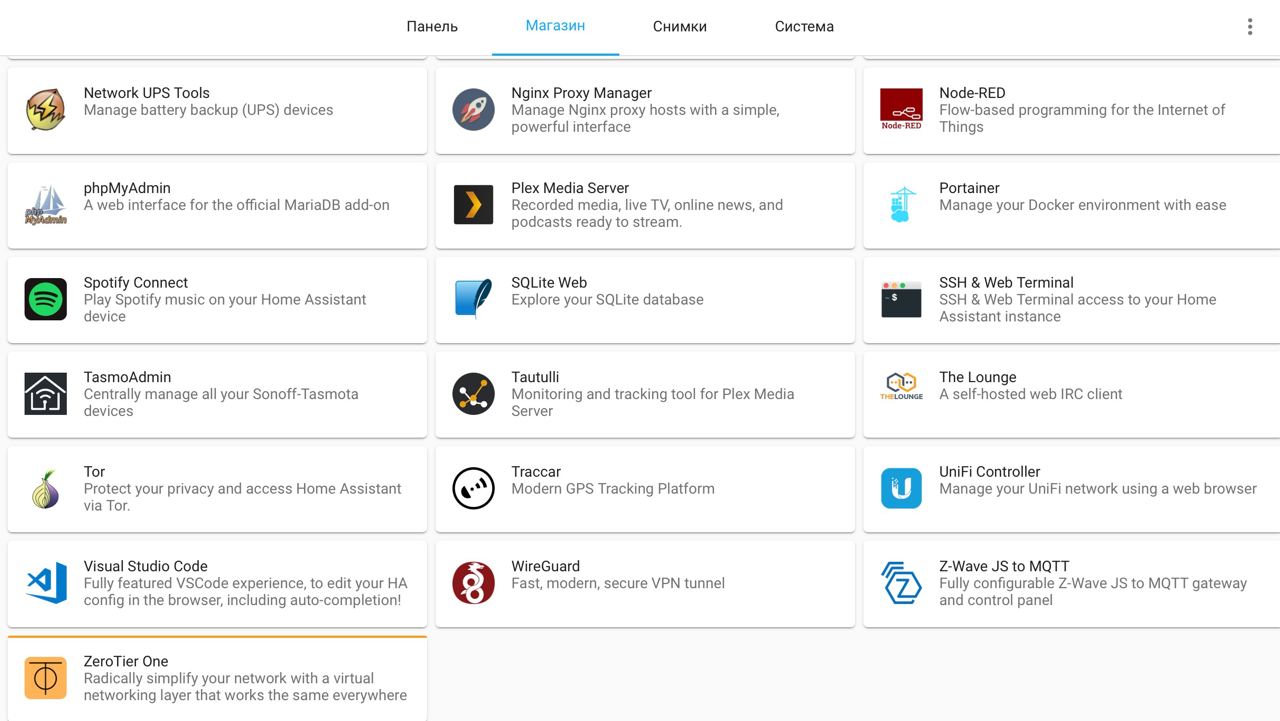Switch to the Панель tab

point(432,27)
